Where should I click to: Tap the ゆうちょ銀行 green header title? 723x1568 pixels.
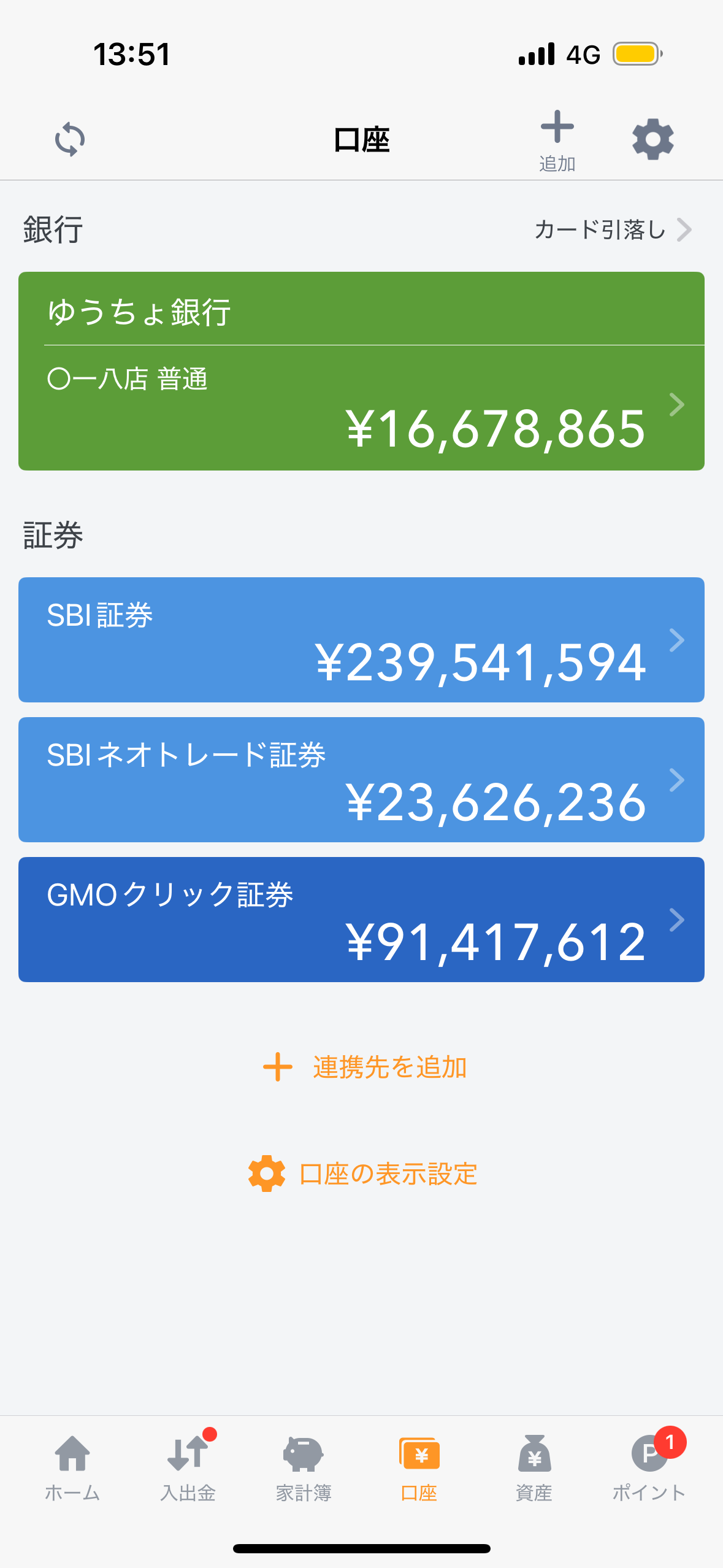coord(140,312)
